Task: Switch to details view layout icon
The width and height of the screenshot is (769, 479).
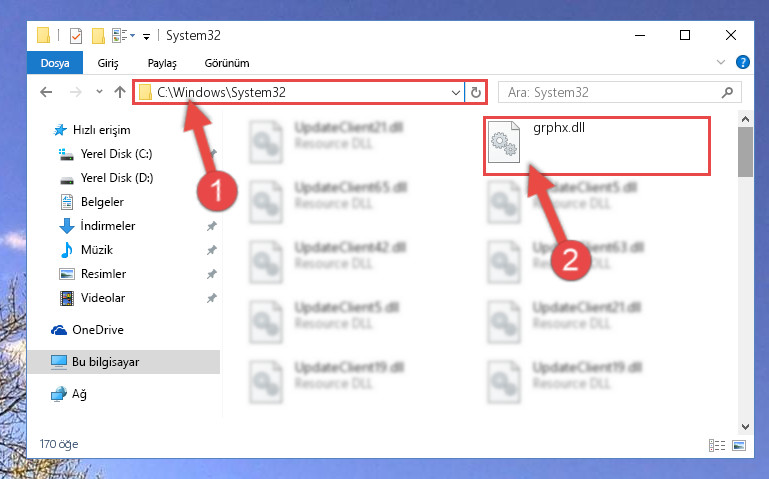Action: tap(717, 445)
